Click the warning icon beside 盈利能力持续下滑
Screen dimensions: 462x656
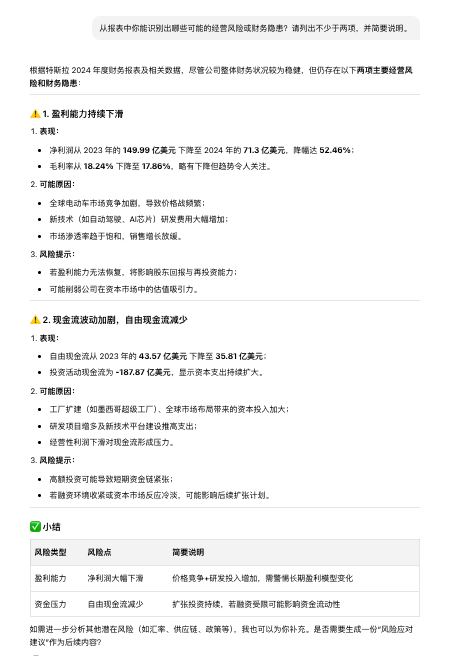click(x=35, y=113)
